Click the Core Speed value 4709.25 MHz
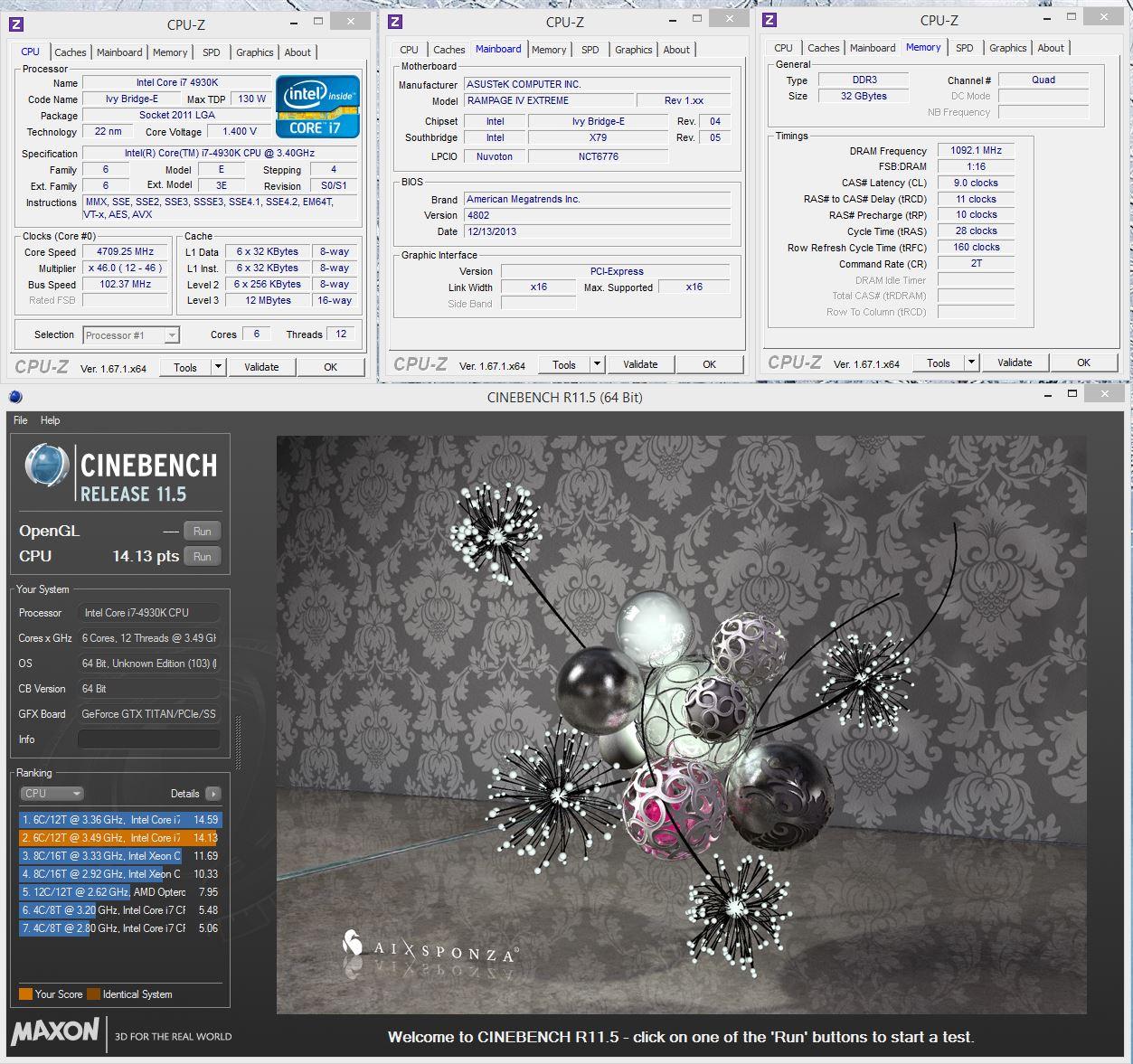Image resolution: width=1133 pixels, height=1064 pixels. 127,252
